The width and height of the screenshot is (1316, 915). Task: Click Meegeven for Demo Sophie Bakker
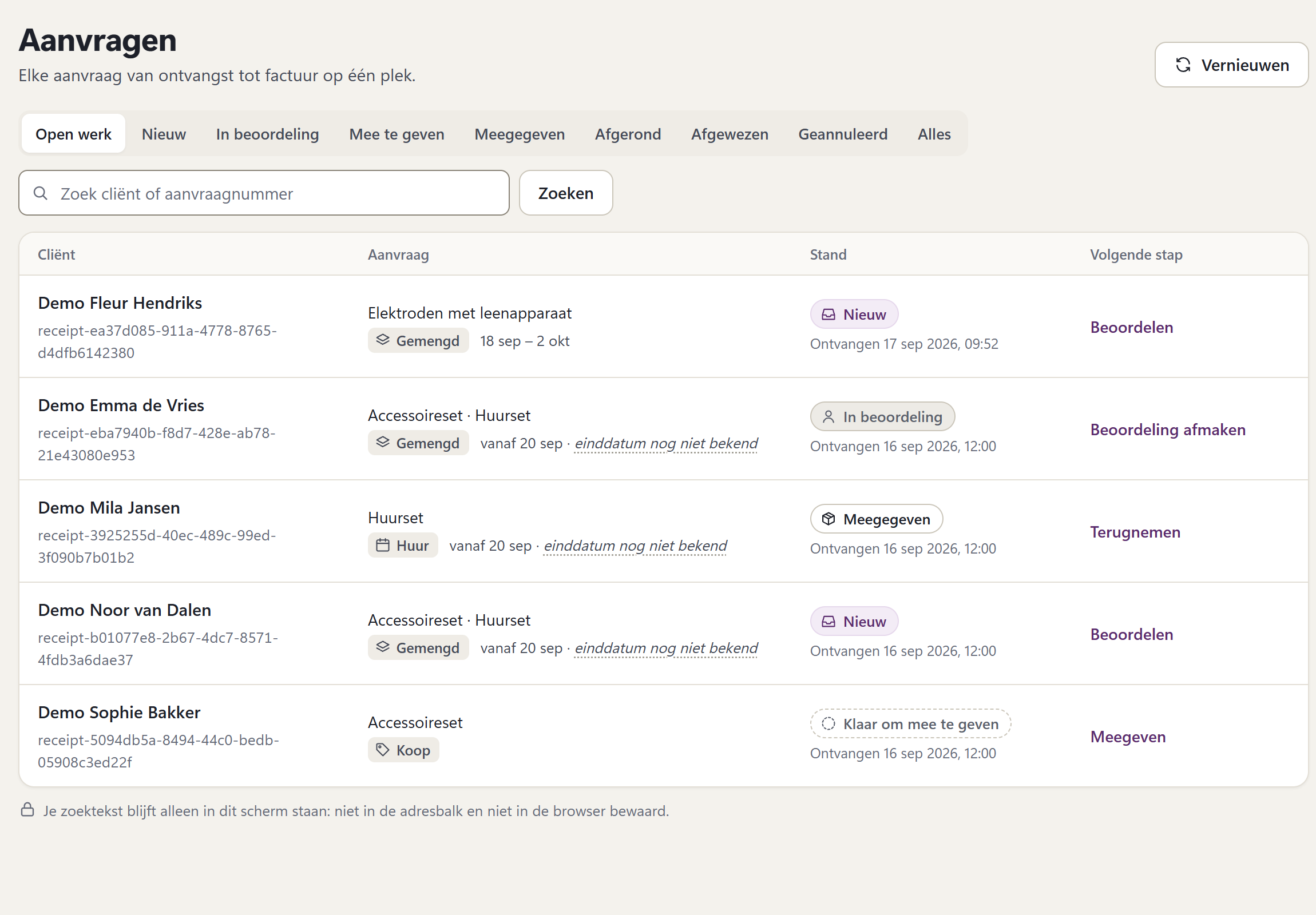click(x=1127, y=737)
